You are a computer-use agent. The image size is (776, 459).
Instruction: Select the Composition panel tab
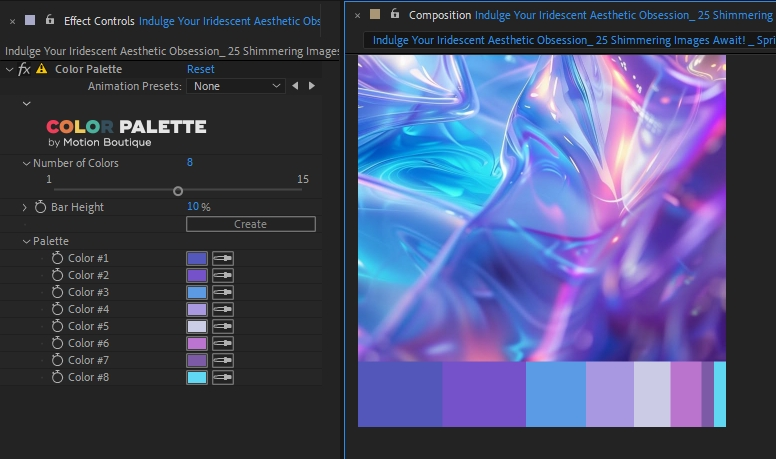[440, 15]
